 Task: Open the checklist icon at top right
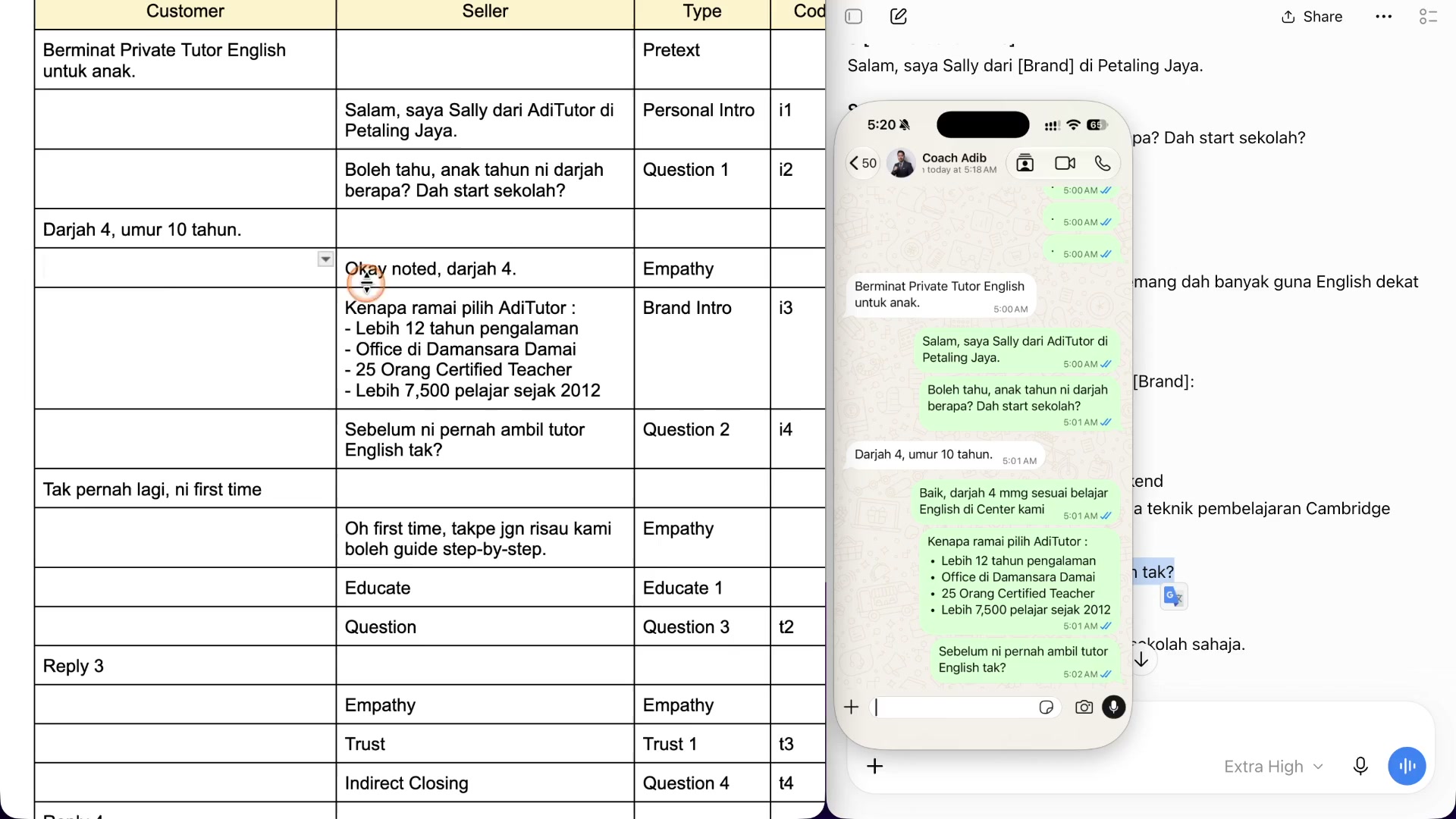tap(1428, 17)
